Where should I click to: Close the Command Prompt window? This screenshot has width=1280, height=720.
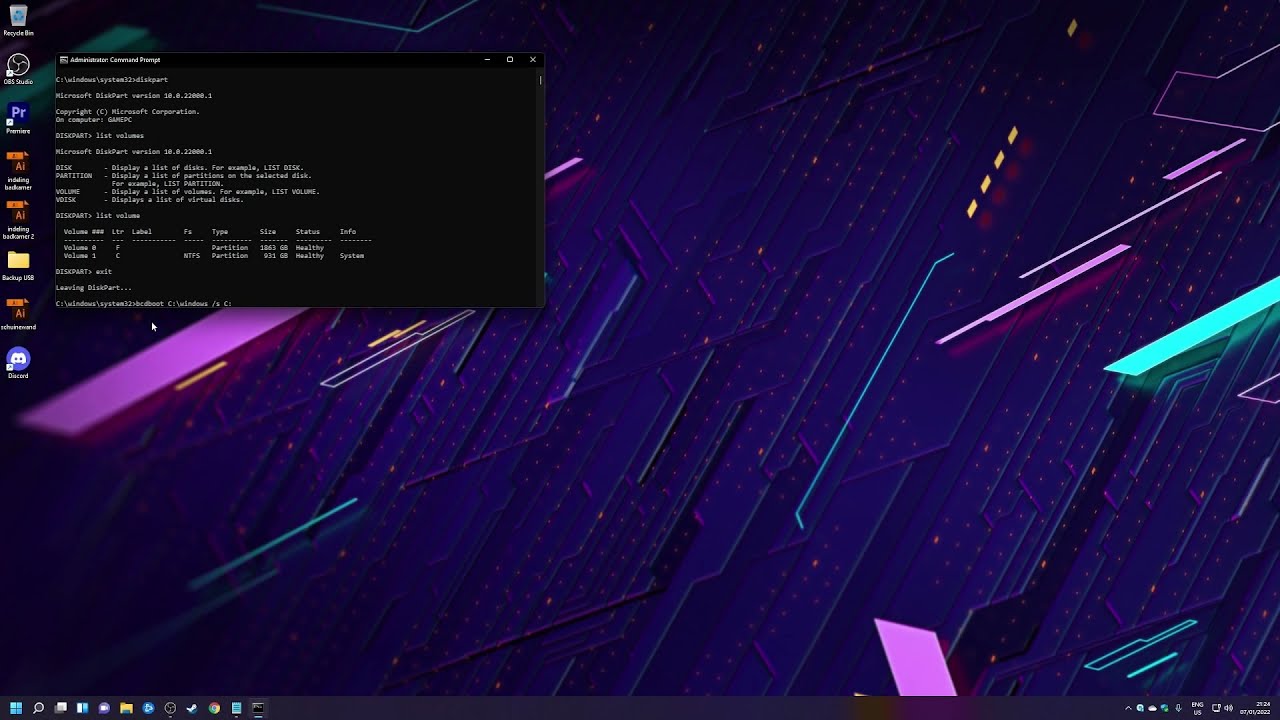tap(533, 60)
